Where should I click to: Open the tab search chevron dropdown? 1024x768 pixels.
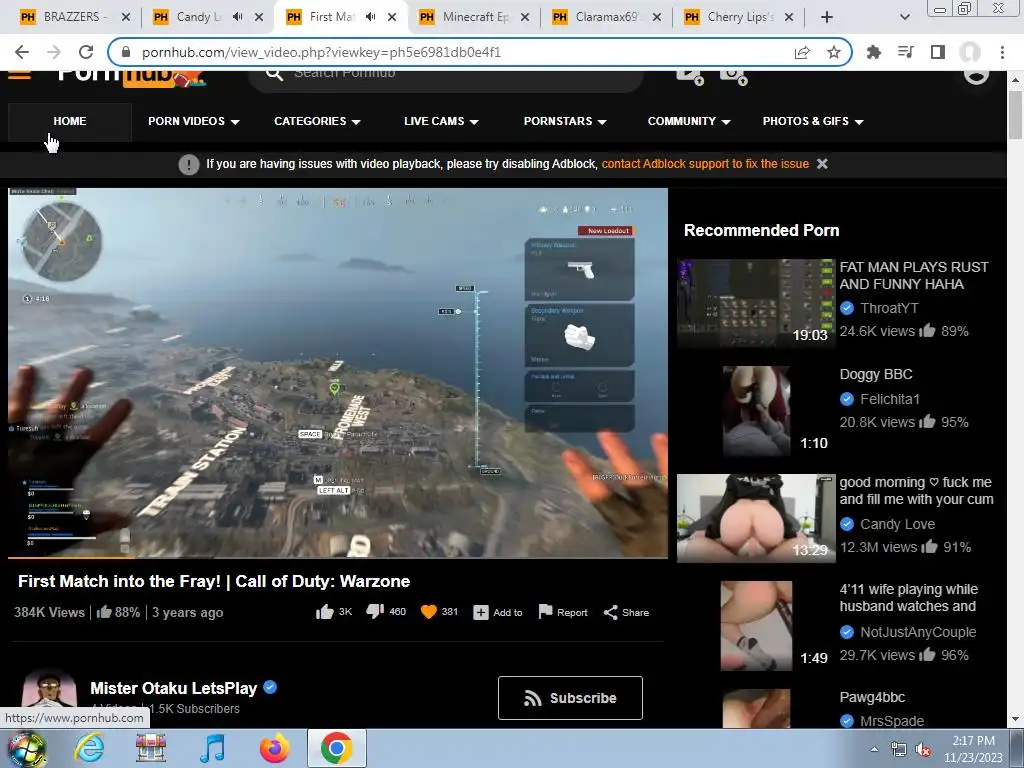[904, 17]
